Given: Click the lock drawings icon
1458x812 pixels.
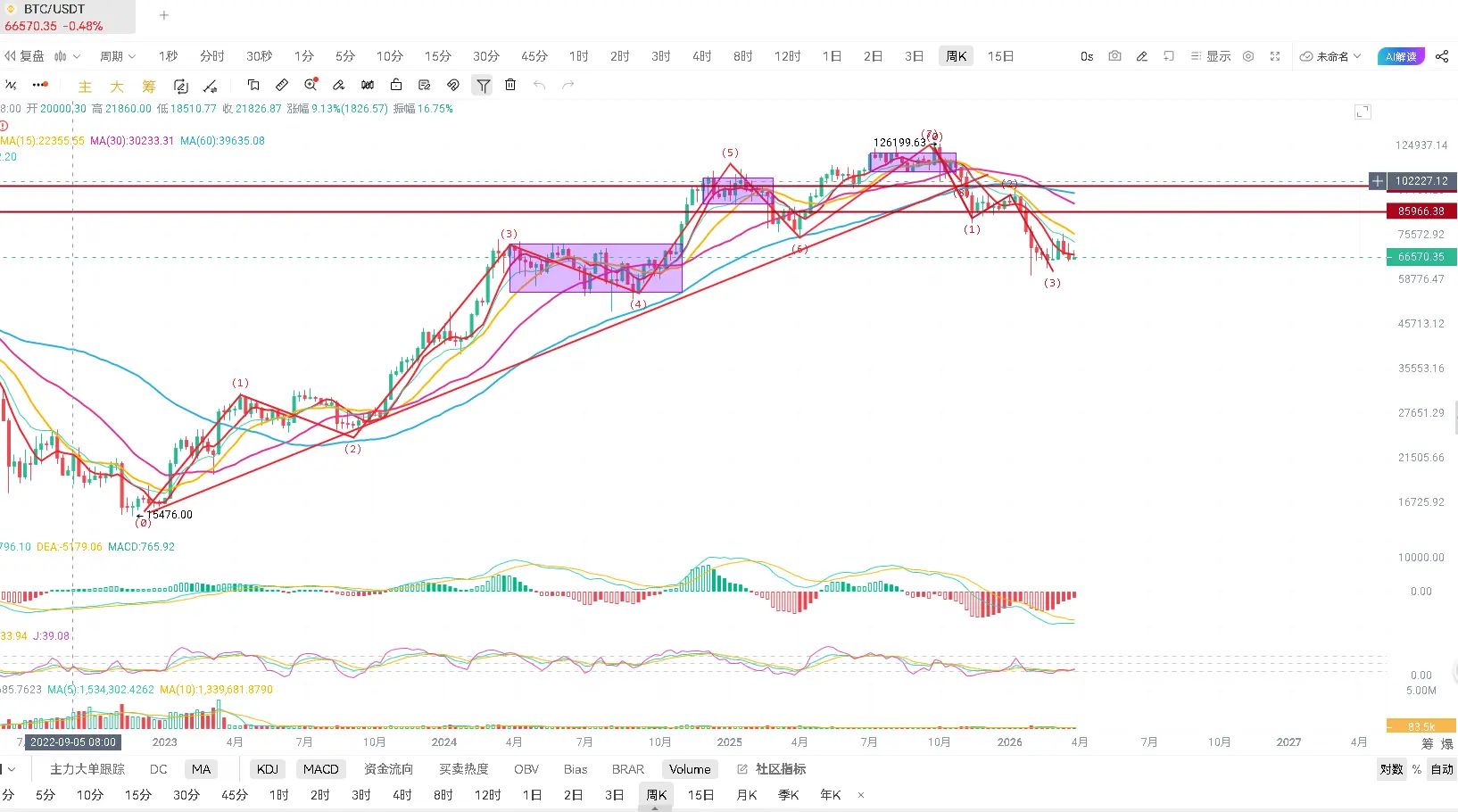Looking at the screenshot, I should (x=396, y=85).
